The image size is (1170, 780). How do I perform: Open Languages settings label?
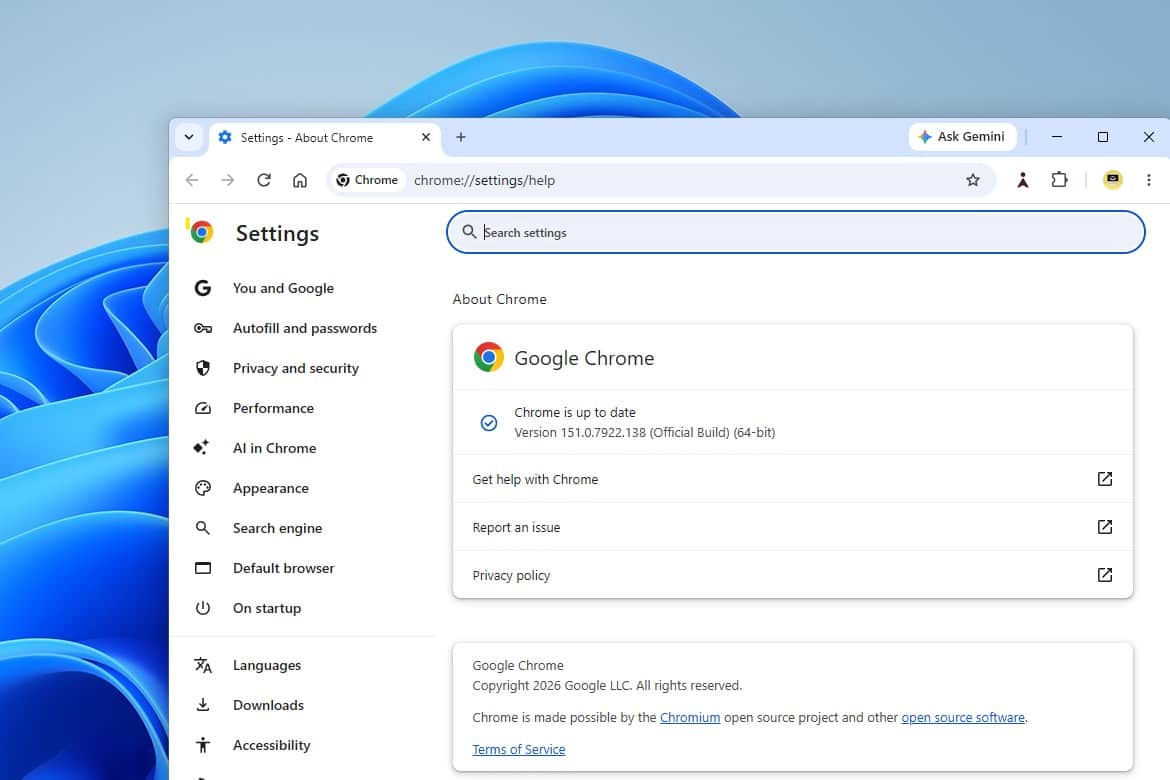[267, 665]
